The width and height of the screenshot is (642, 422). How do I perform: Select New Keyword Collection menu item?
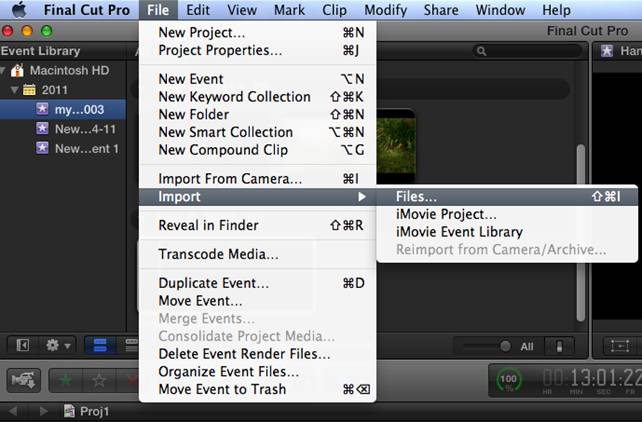pyautogui.click(x=258, y=97)
